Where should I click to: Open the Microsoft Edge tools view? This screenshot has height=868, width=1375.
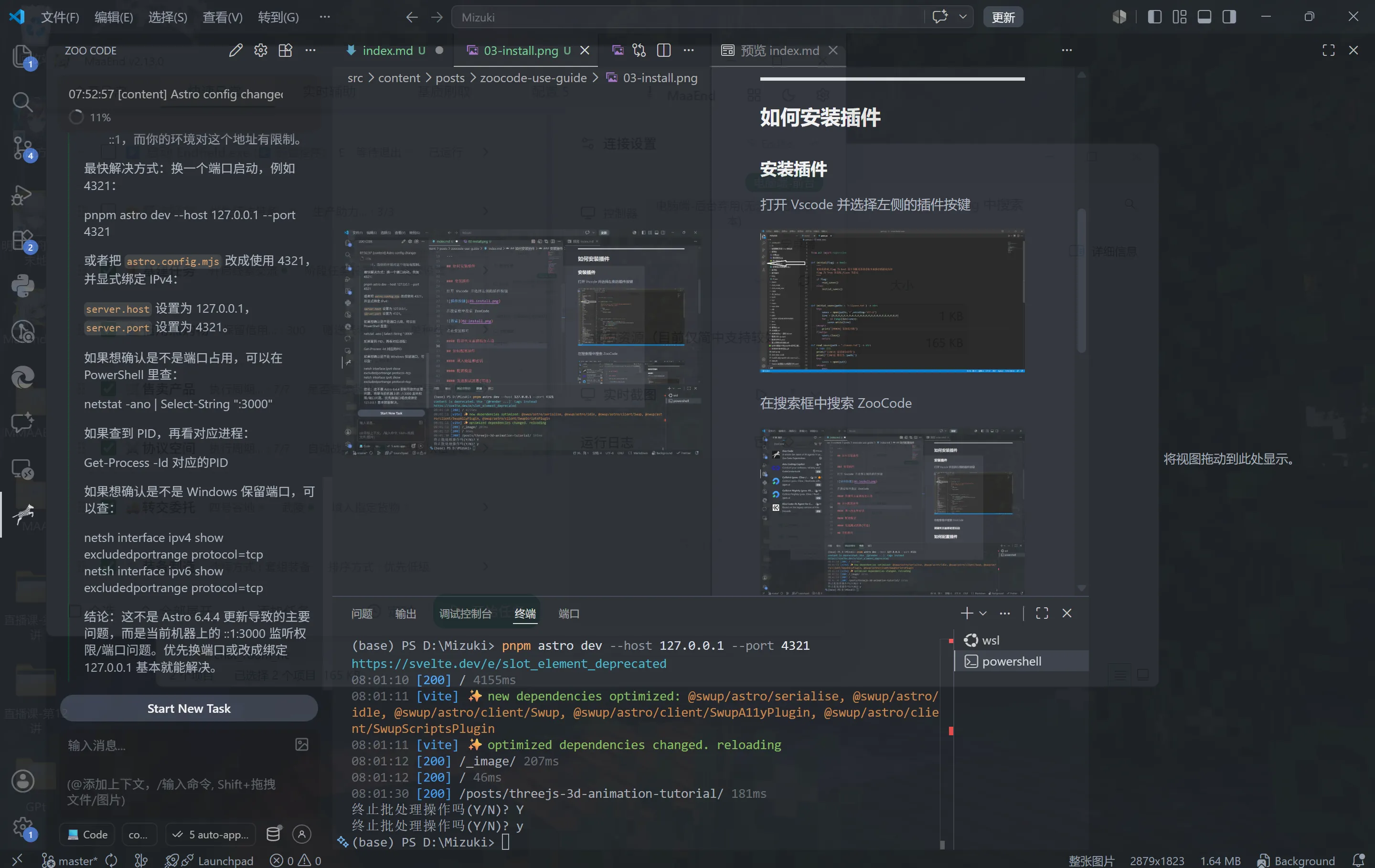(22, 377)
